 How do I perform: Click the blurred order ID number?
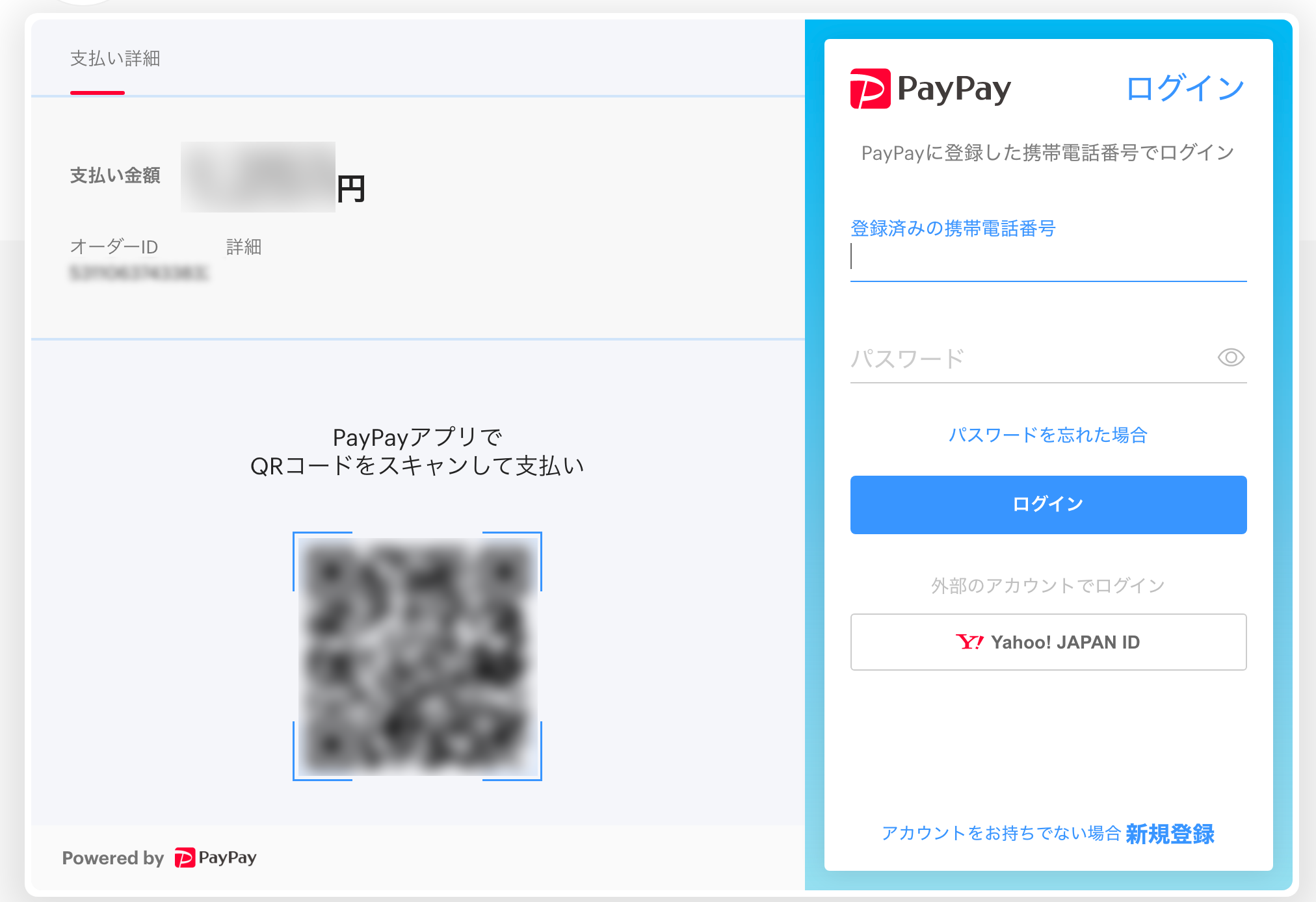[138, 273]
